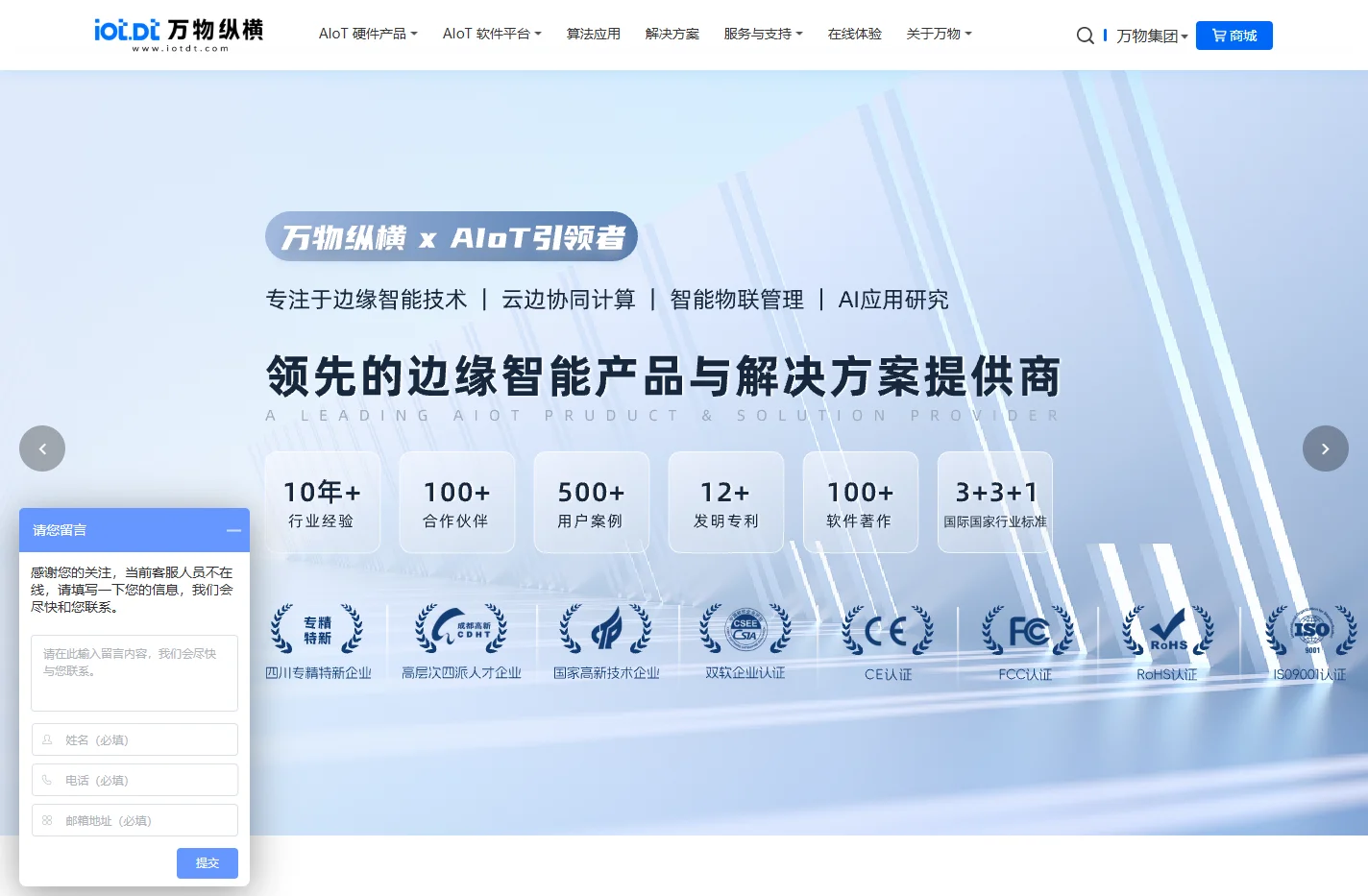This screenshot has width=1368, height=896.
Task: Click the 100+ 软件著作 stat card
Action: coord(861,502)
